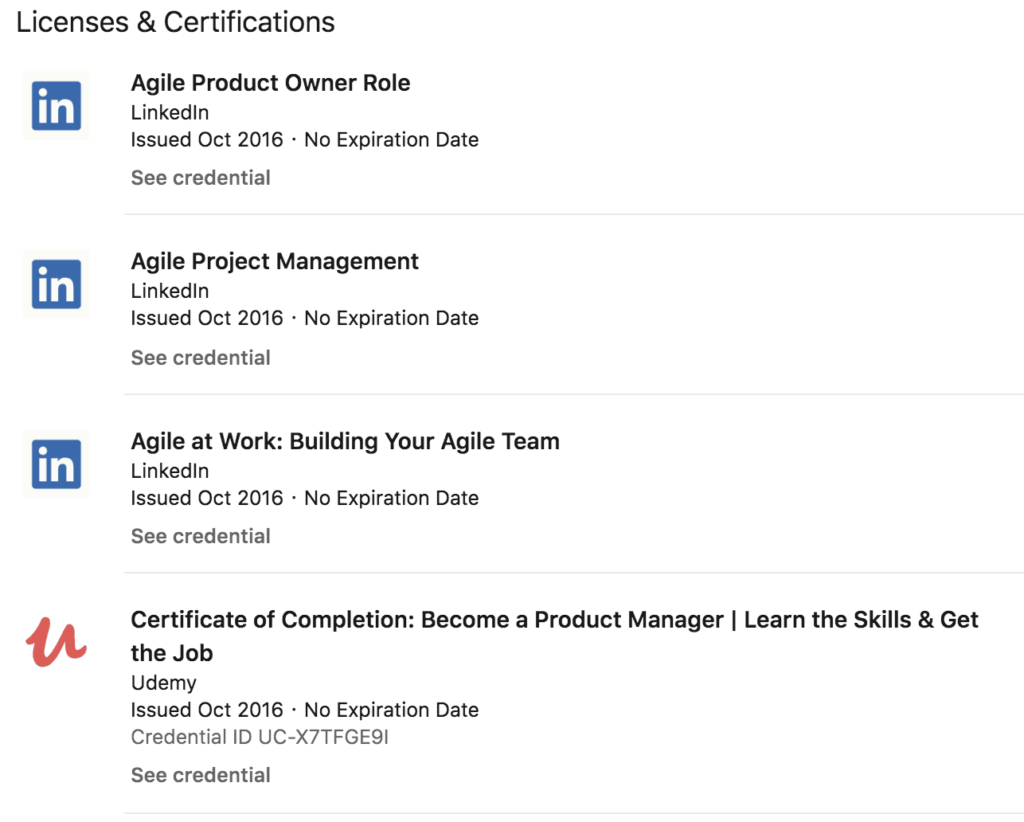Click the LinkedIn issuer name under Agile Product Owner Role
The width and height of the screenshot is (1024, 822).
pyautogui.click(x=169, y=112)
